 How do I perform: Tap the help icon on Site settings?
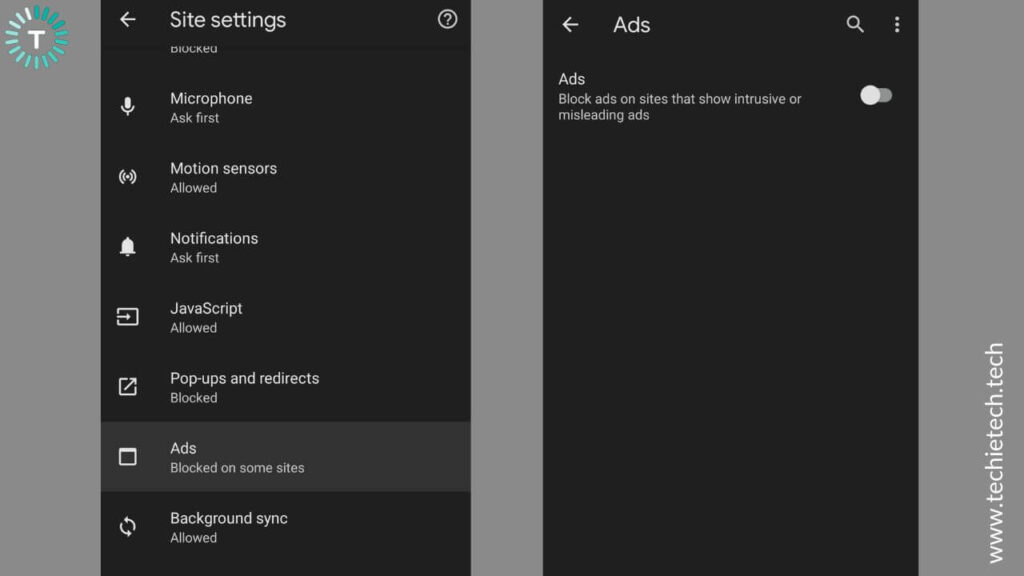pyautogui.click(x=447, y=20)
